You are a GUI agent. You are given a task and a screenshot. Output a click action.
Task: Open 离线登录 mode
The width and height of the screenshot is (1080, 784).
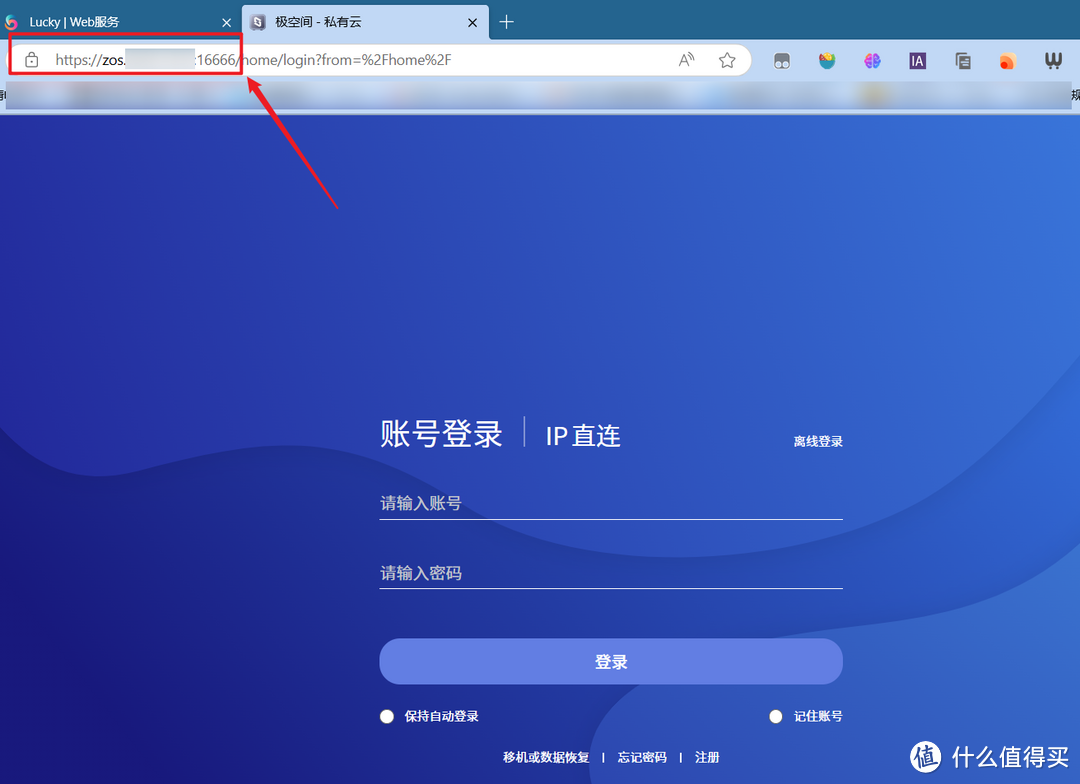(x=818, y=441)
